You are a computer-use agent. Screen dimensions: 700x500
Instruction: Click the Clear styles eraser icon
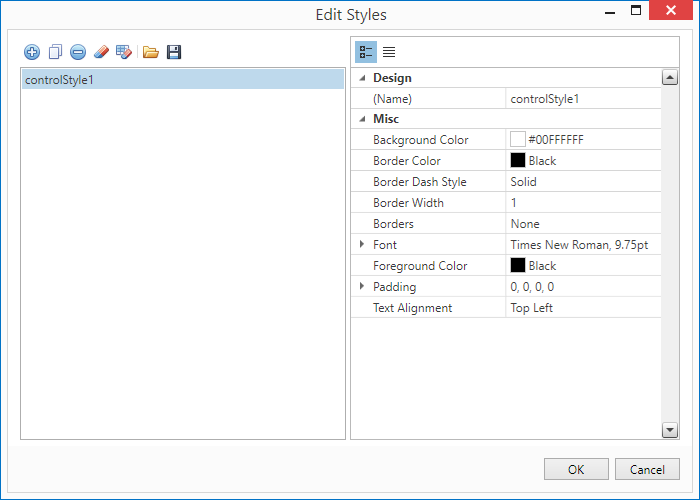click(100, 52)
